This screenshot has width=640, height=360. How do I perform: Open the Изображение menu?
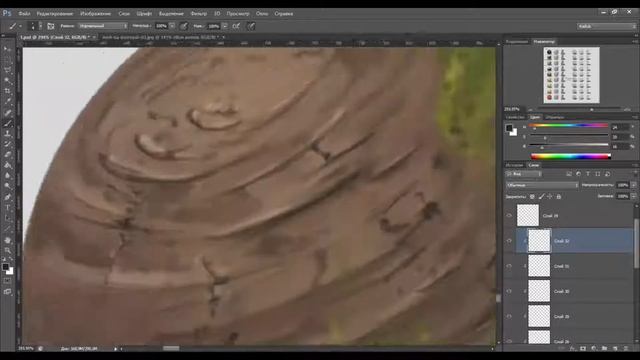[x=96, y=13]
